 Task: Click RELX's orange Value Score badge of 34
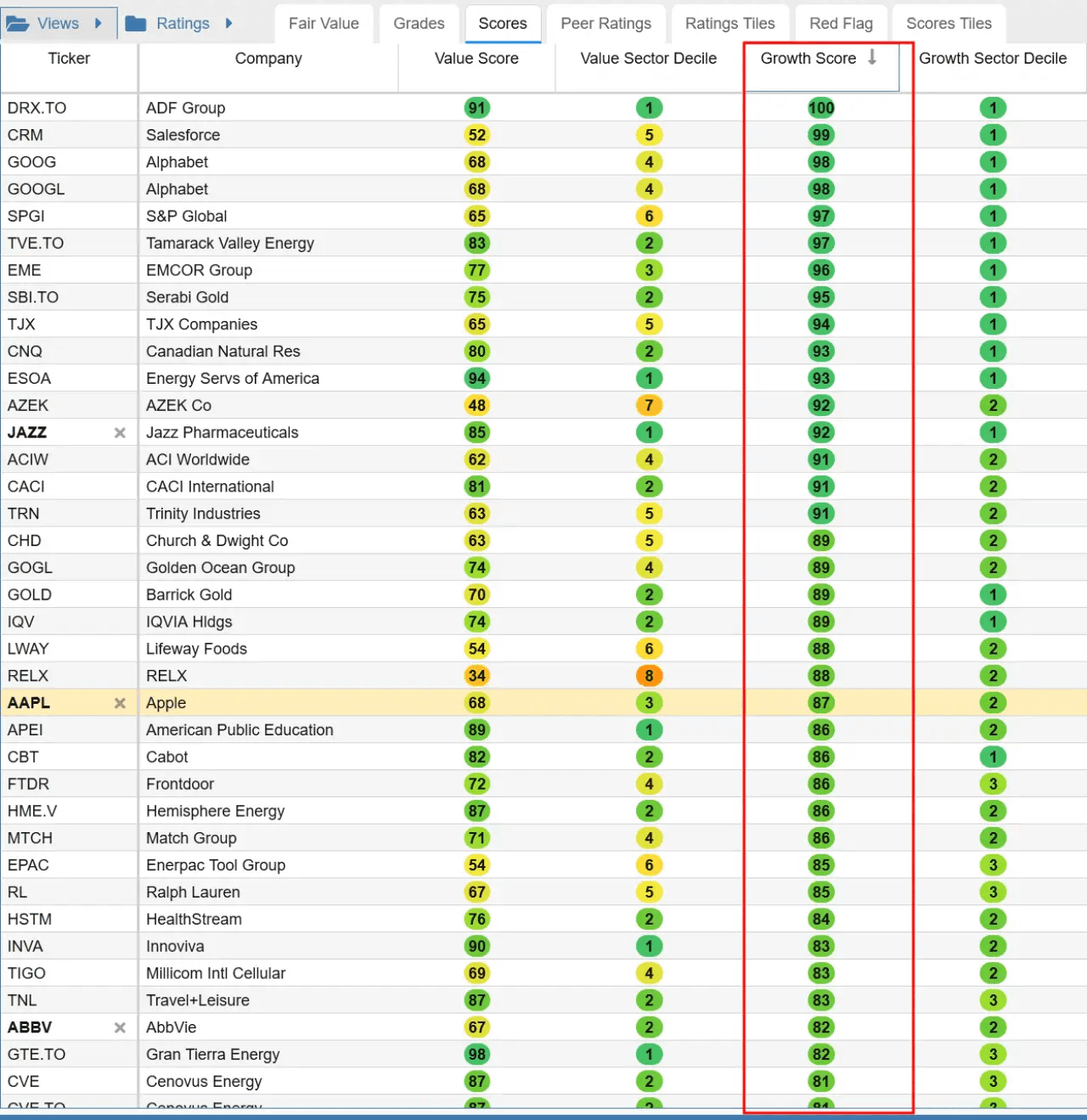(x=476, y=675)
